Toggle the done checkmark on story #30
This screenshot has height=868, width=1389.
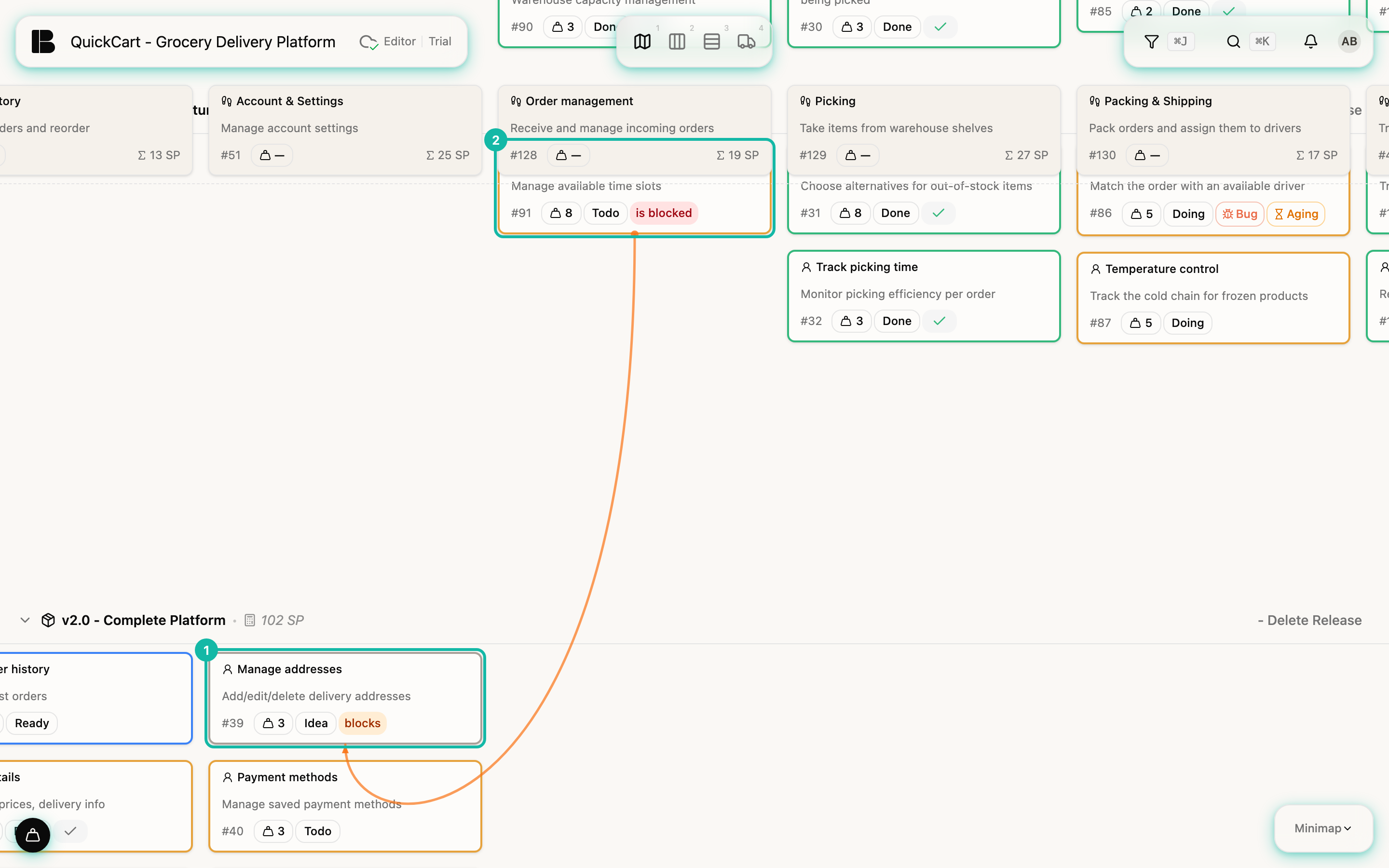pos(940,27)
